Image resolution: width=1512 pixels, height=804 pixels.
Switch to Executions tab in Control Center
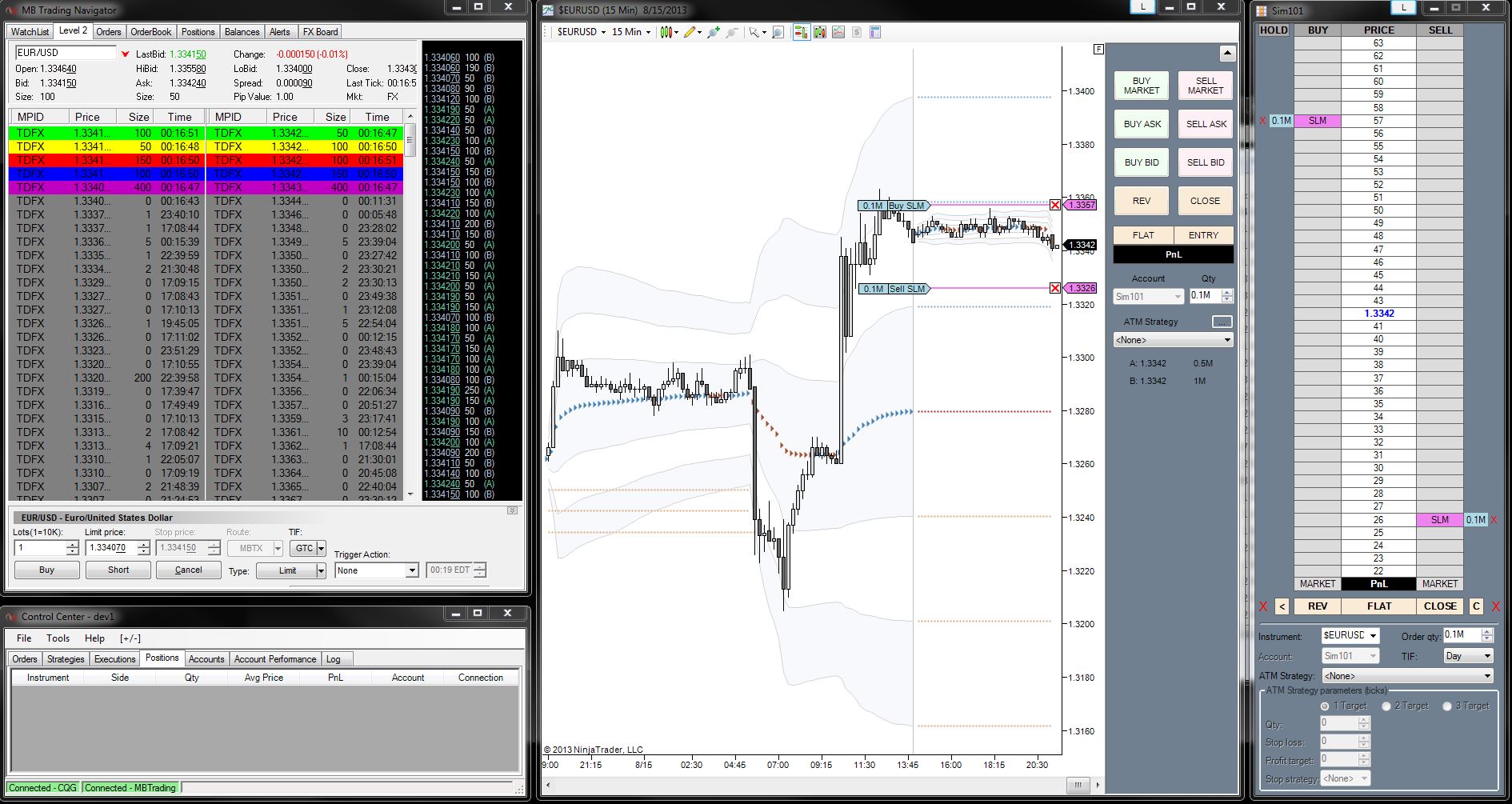[114, 659]
